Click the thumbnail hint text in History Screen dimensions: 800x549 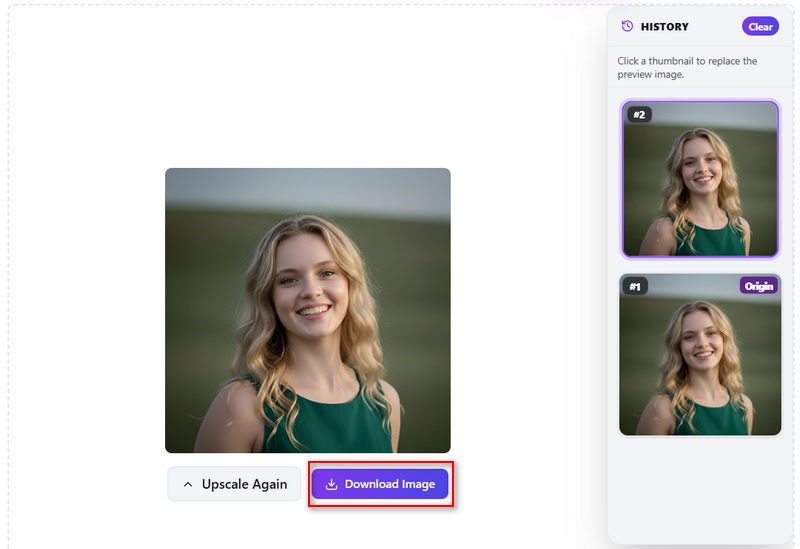(x=687, y=68)
